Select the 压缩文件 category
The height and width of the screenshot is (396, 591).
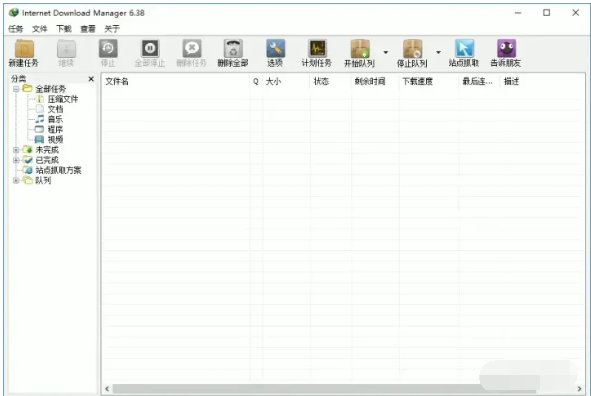click(x=63, y=99)
